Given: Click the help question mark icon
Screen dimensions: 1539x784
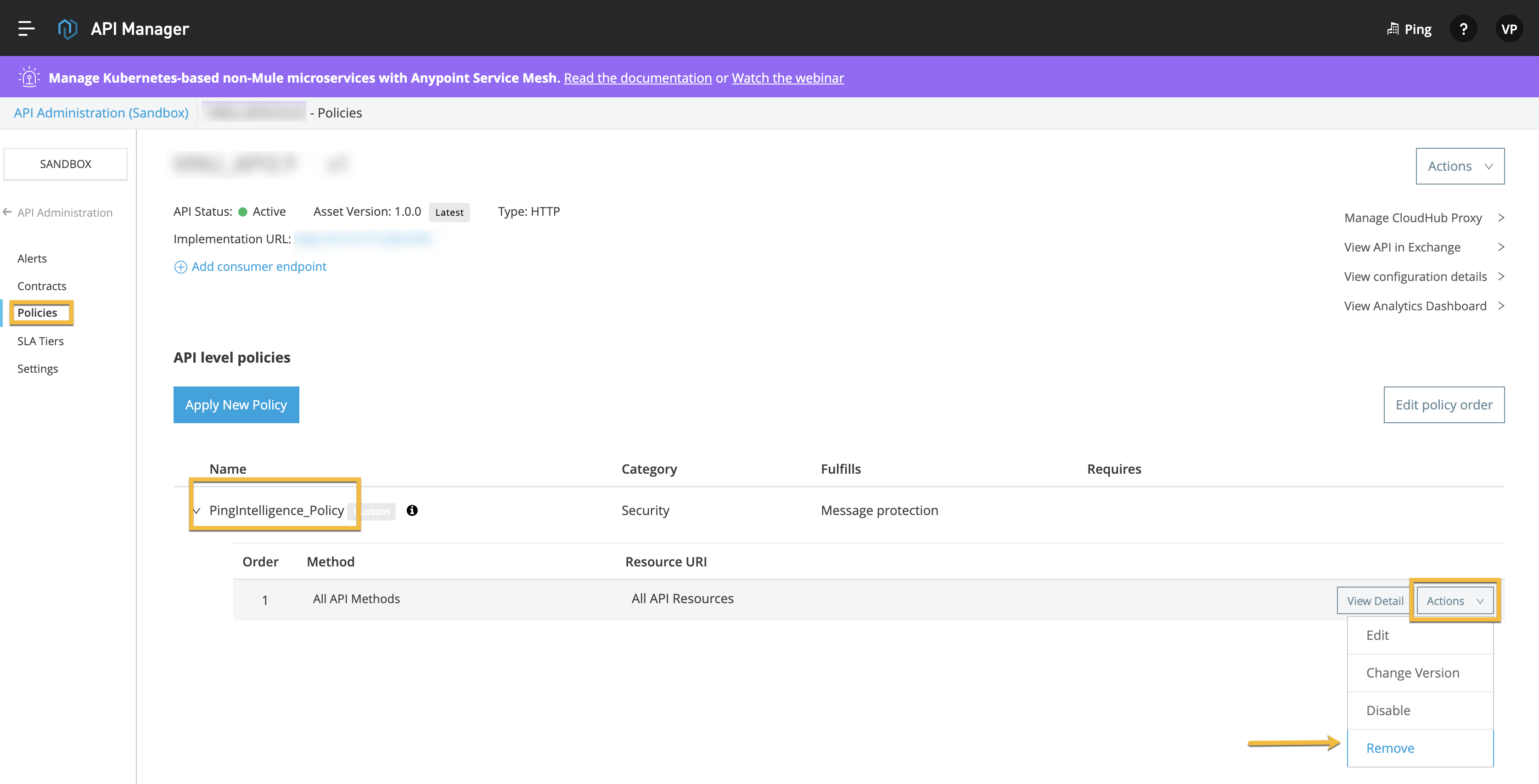Looking at the screenshot, I should coord(1463,28).
